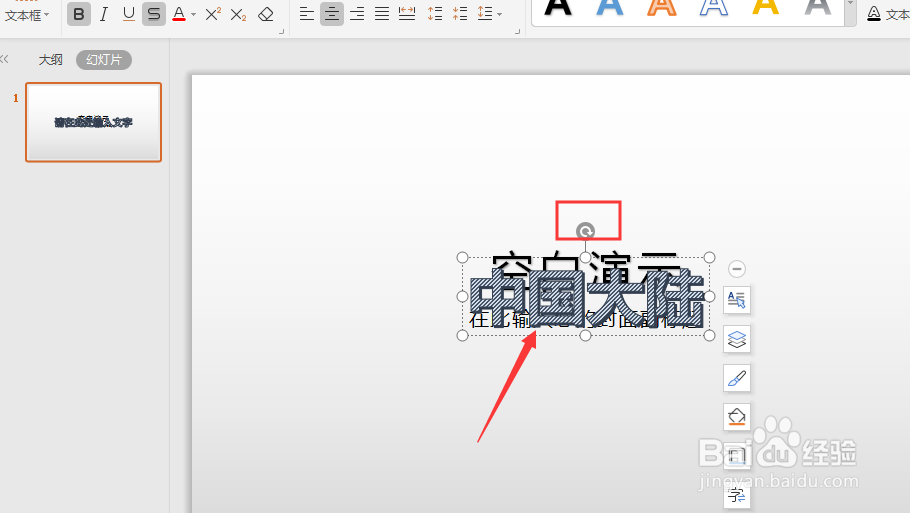
Task: Toggle Strikethrough formatting button
Action: [154, 14]
